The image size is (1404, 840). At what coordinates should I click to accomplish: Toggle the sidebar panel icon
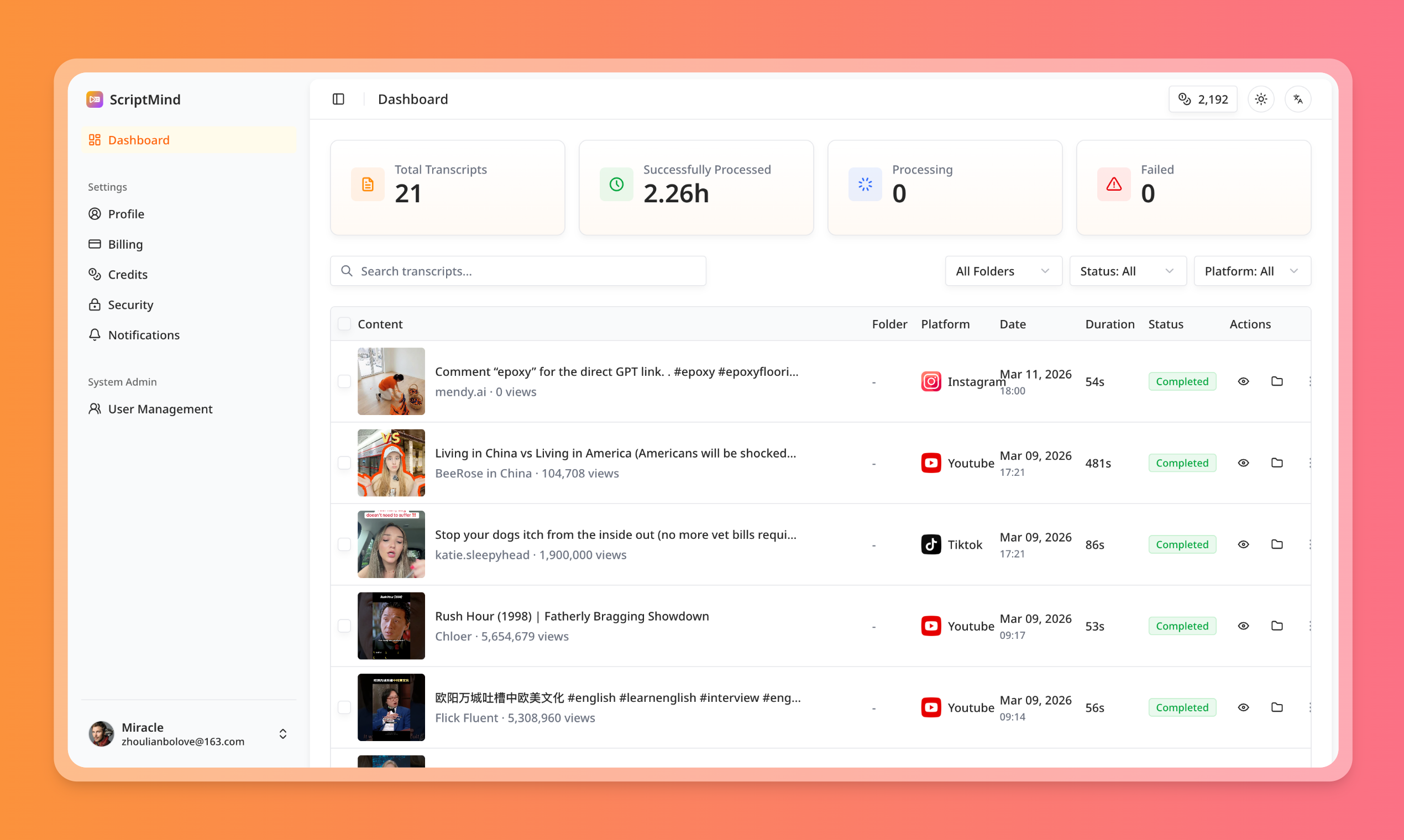[x=338, y=99]
